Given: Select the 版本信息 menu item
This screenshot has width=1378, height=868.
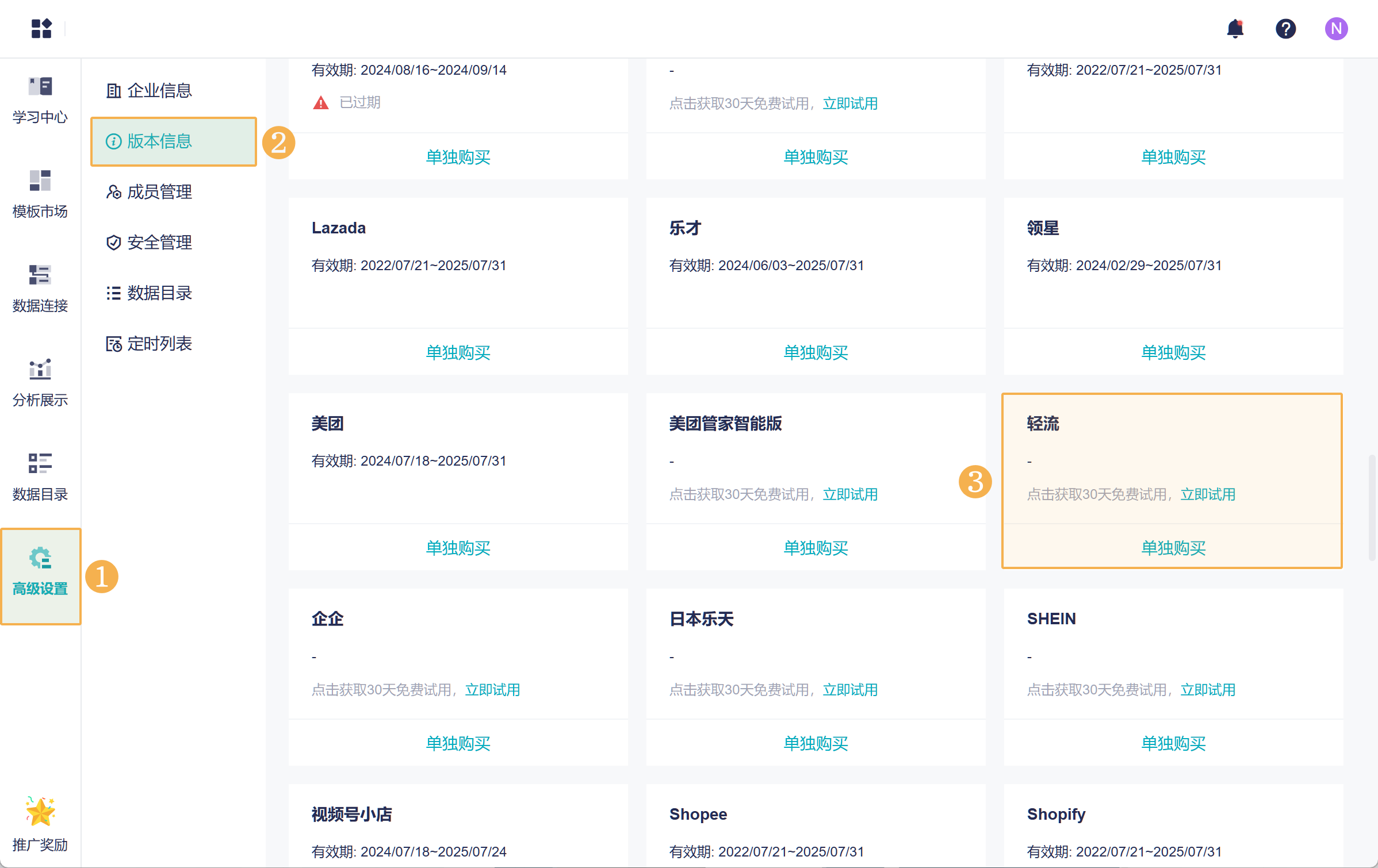Looking at the screenshot, I should (159, 141).
